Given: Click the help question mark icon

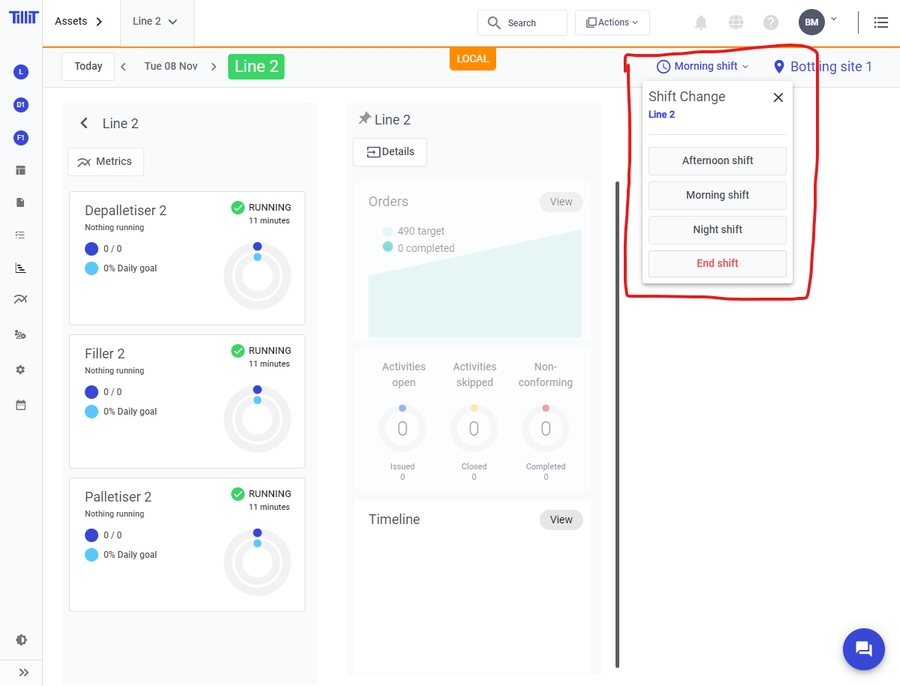Looking at the screenshot, I should click(771, 22).
